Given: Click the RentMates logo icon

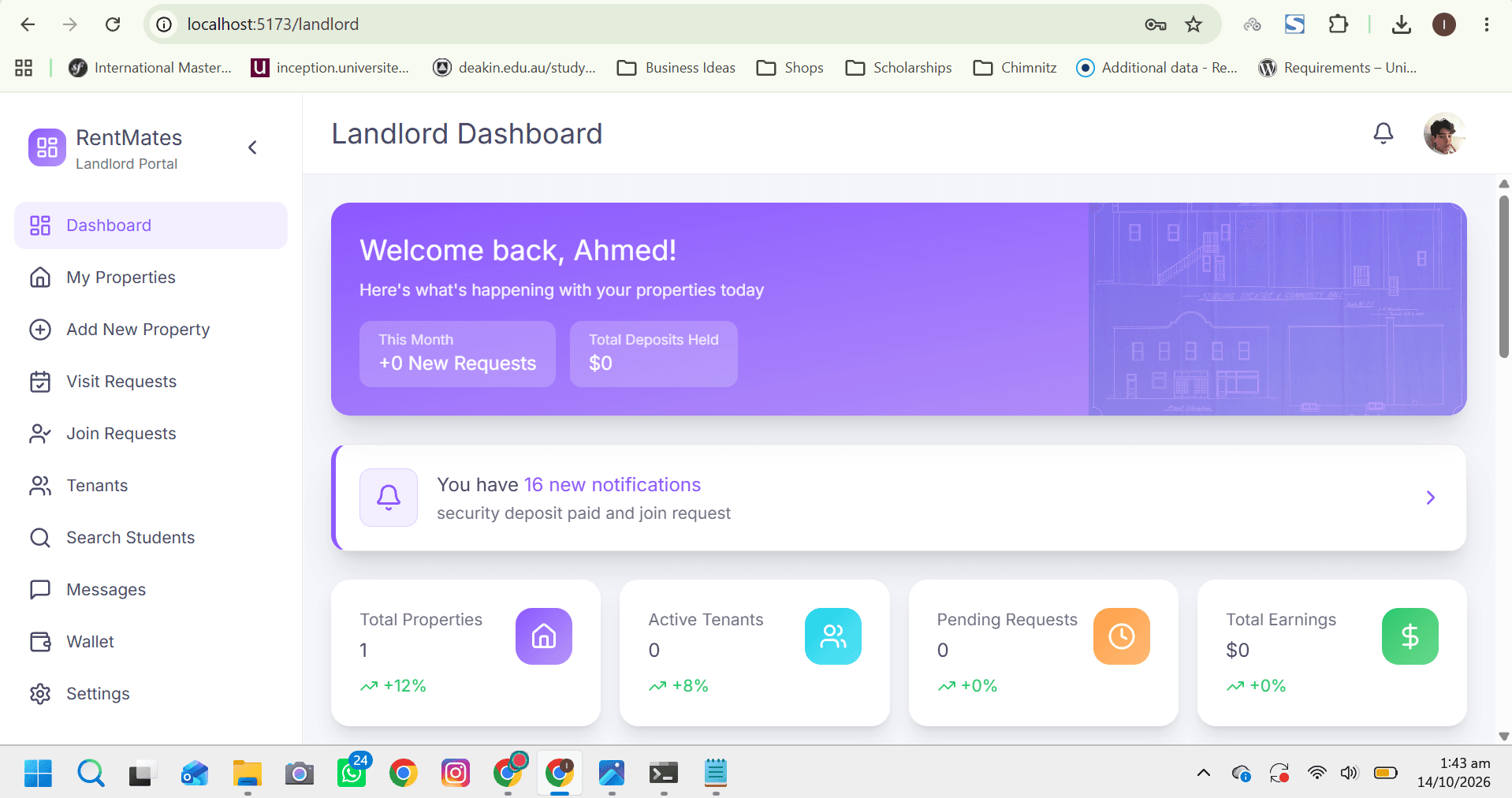Looking at the screenshot, I should point(47,147).
